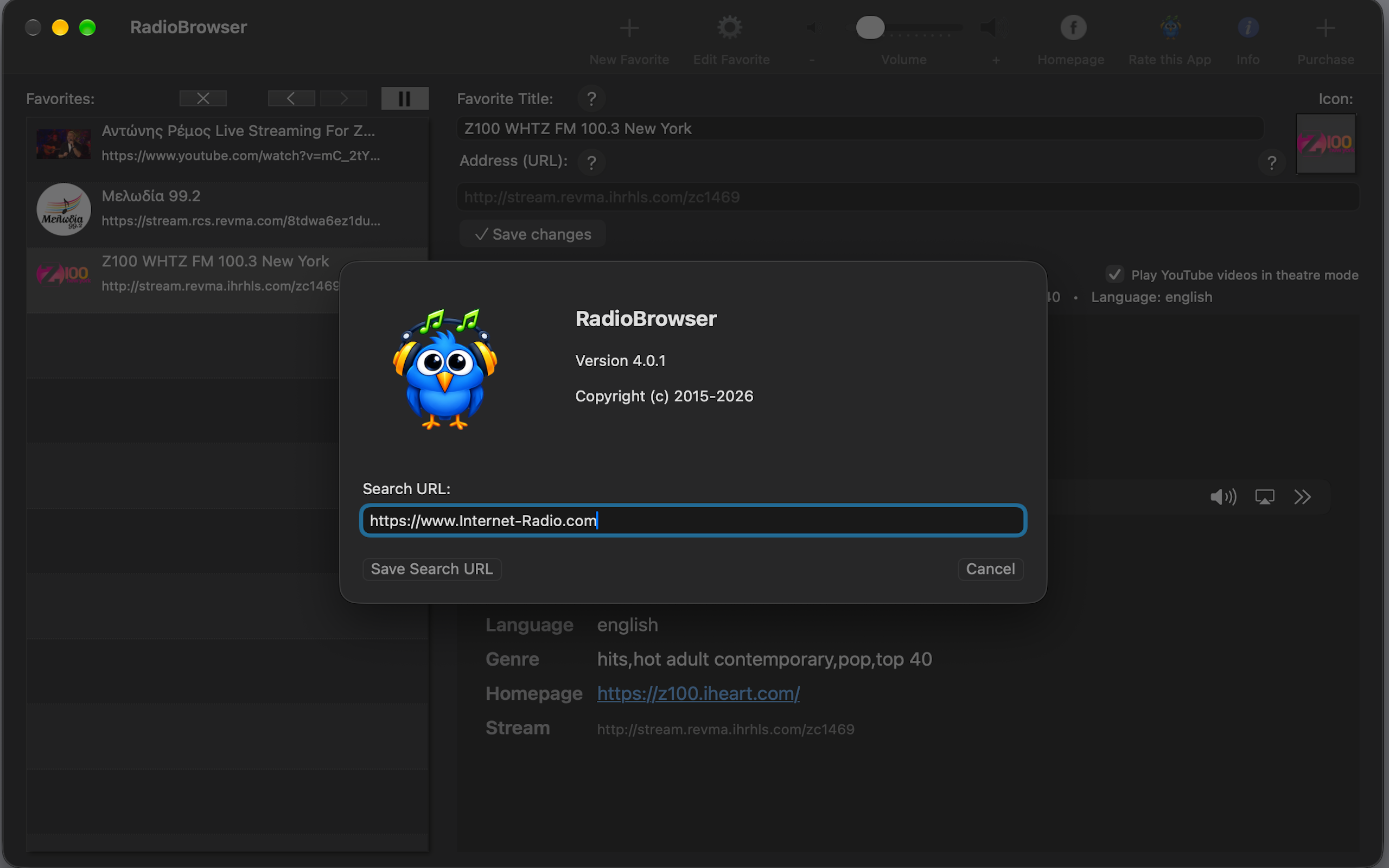Open help for Favorite Title
This screenshot has height=868, width=1389.
coord(591,99)
